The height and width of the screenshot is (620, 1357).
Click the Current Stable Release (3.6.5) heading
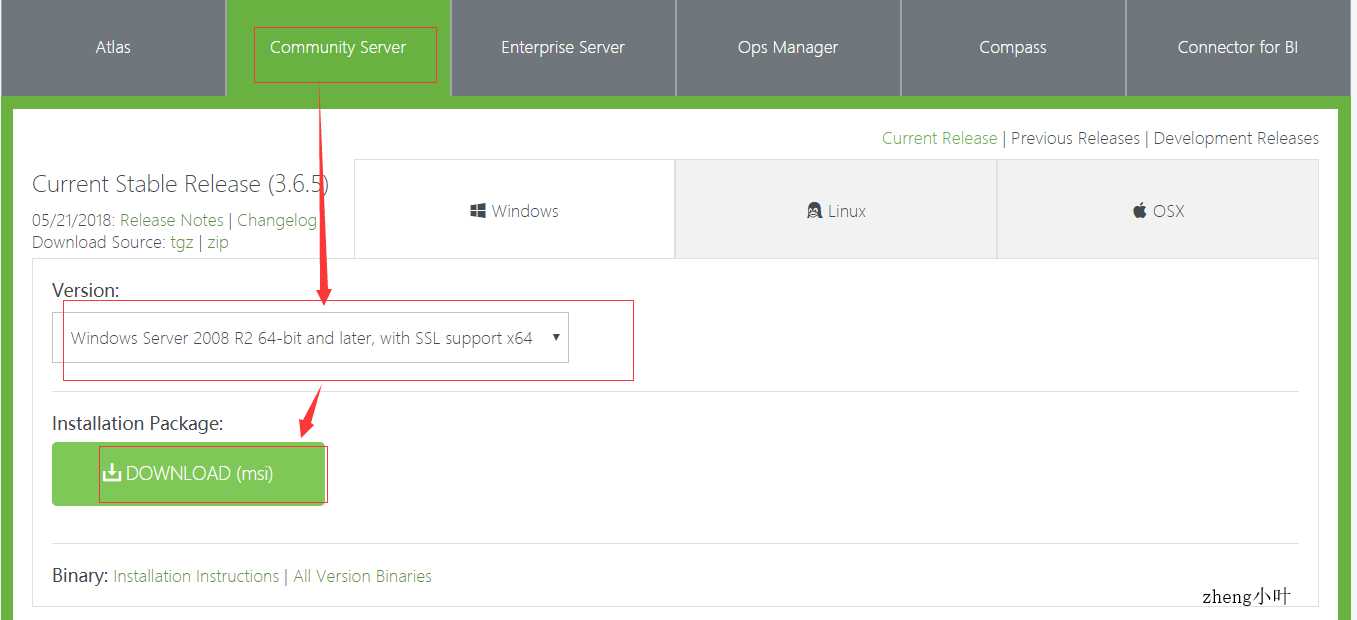click(x=180, y=184)
